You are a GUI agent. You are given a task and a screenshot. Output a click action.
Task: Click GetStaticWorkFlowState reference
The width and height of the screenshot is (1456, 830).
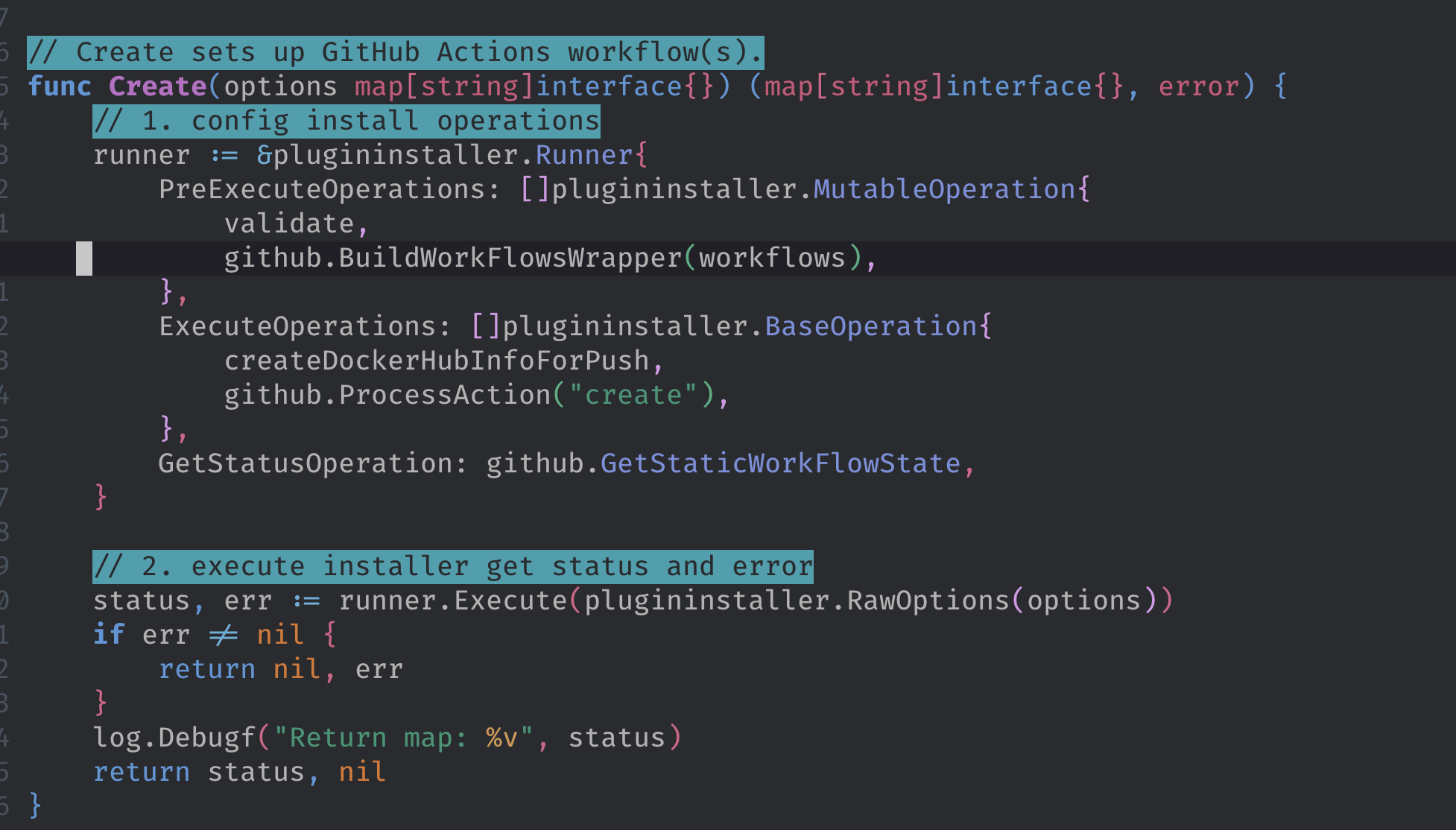point(780,463)
